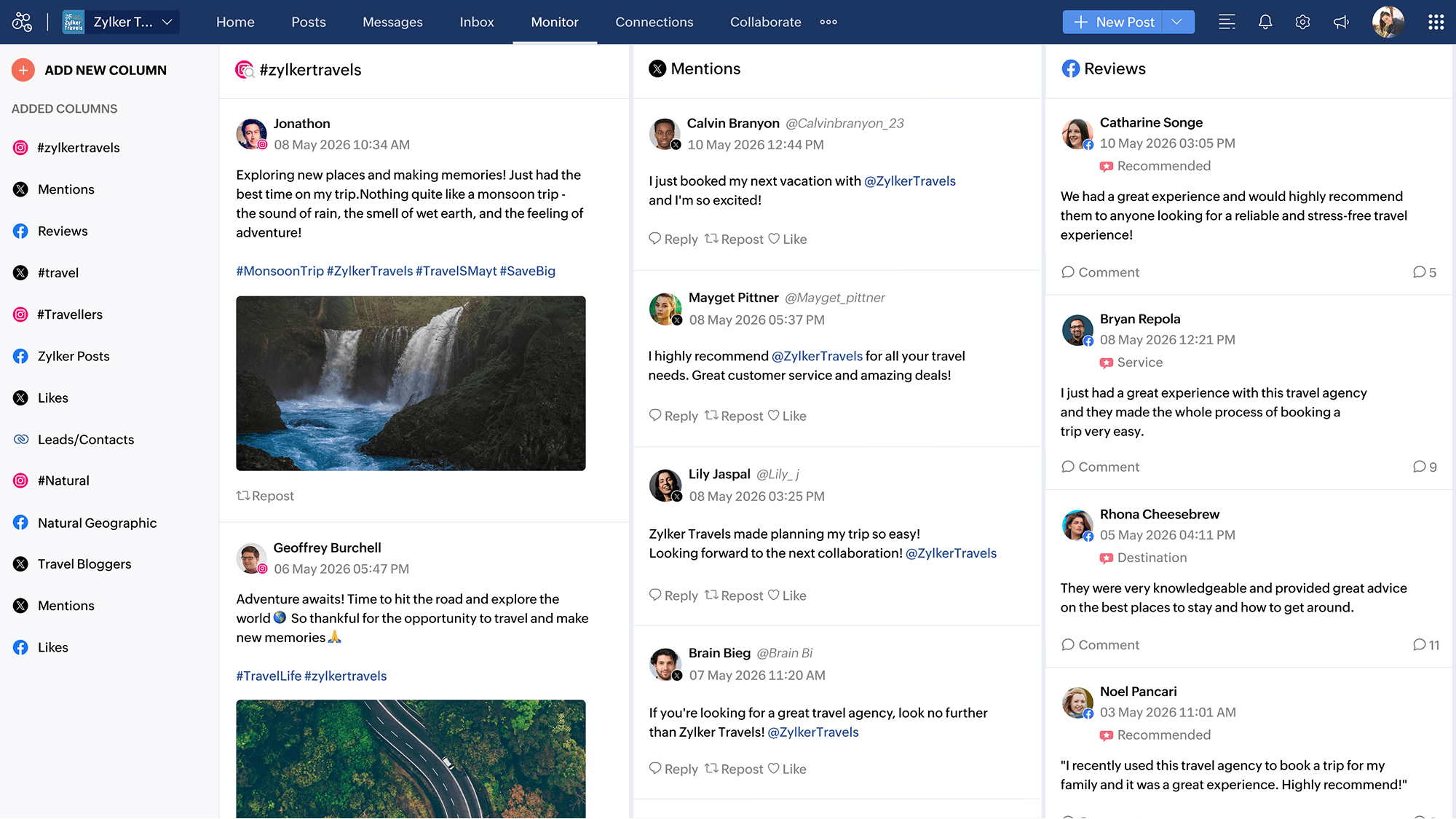
Task: Open the #travel column in sidebar
Action: point(58,273)
